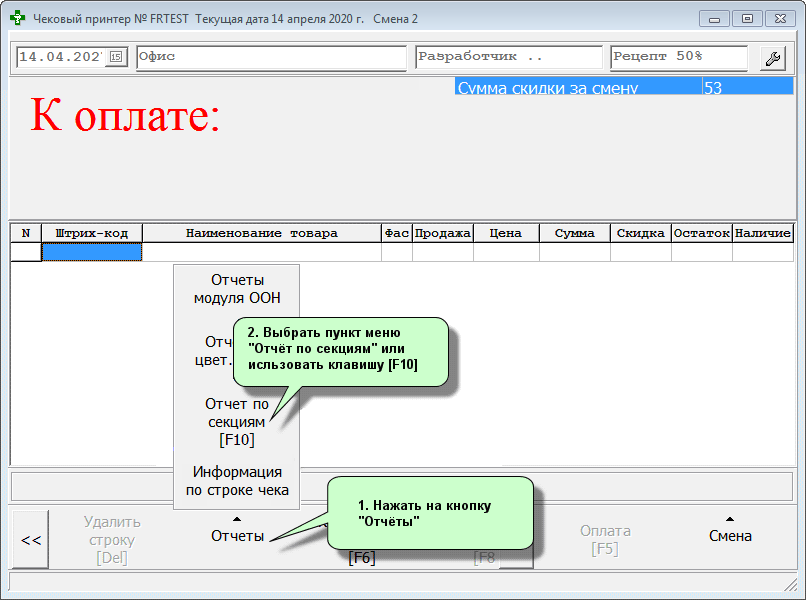Image resolution: width=806 pixels, height=600 pixels.
Task: Click the highlighted 'Штрих-код' input cell
Action: coord(92,252)
